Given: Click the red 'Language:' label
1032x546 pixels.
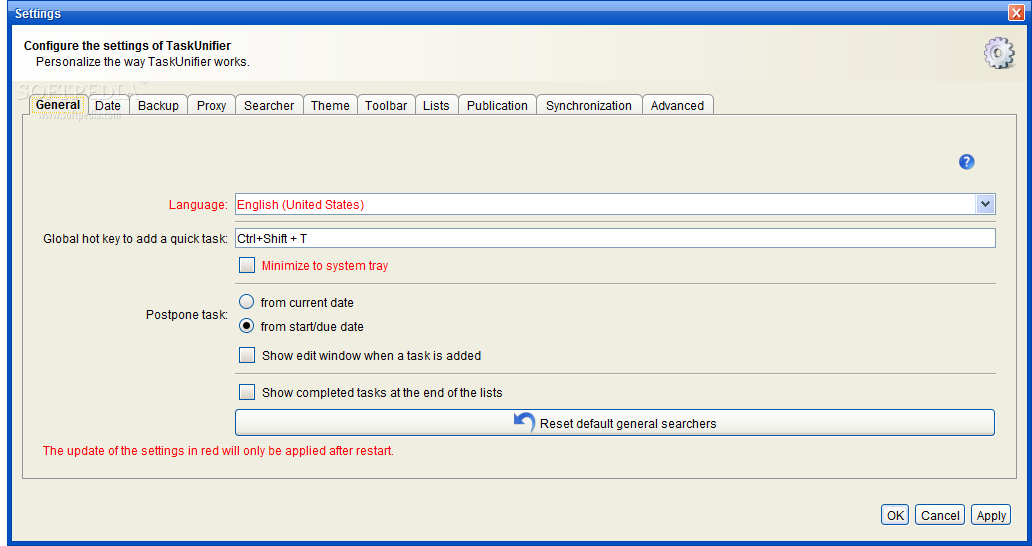Looking at the screenshot, I should click(x=198, y=205).
